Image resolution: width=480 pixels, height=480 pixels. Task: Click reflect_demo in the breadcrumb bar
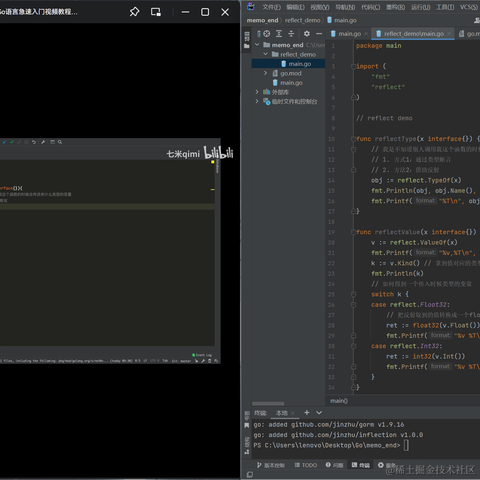(302, 20)
